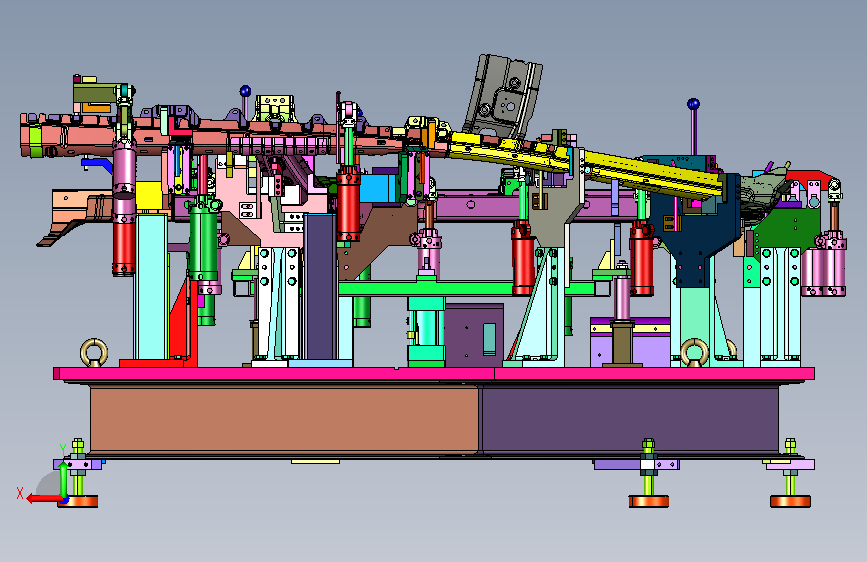The width and height of the screenshot is (867, 562).
Task: Click the far-left orange leveling foot pad
Action: [78, 502]
